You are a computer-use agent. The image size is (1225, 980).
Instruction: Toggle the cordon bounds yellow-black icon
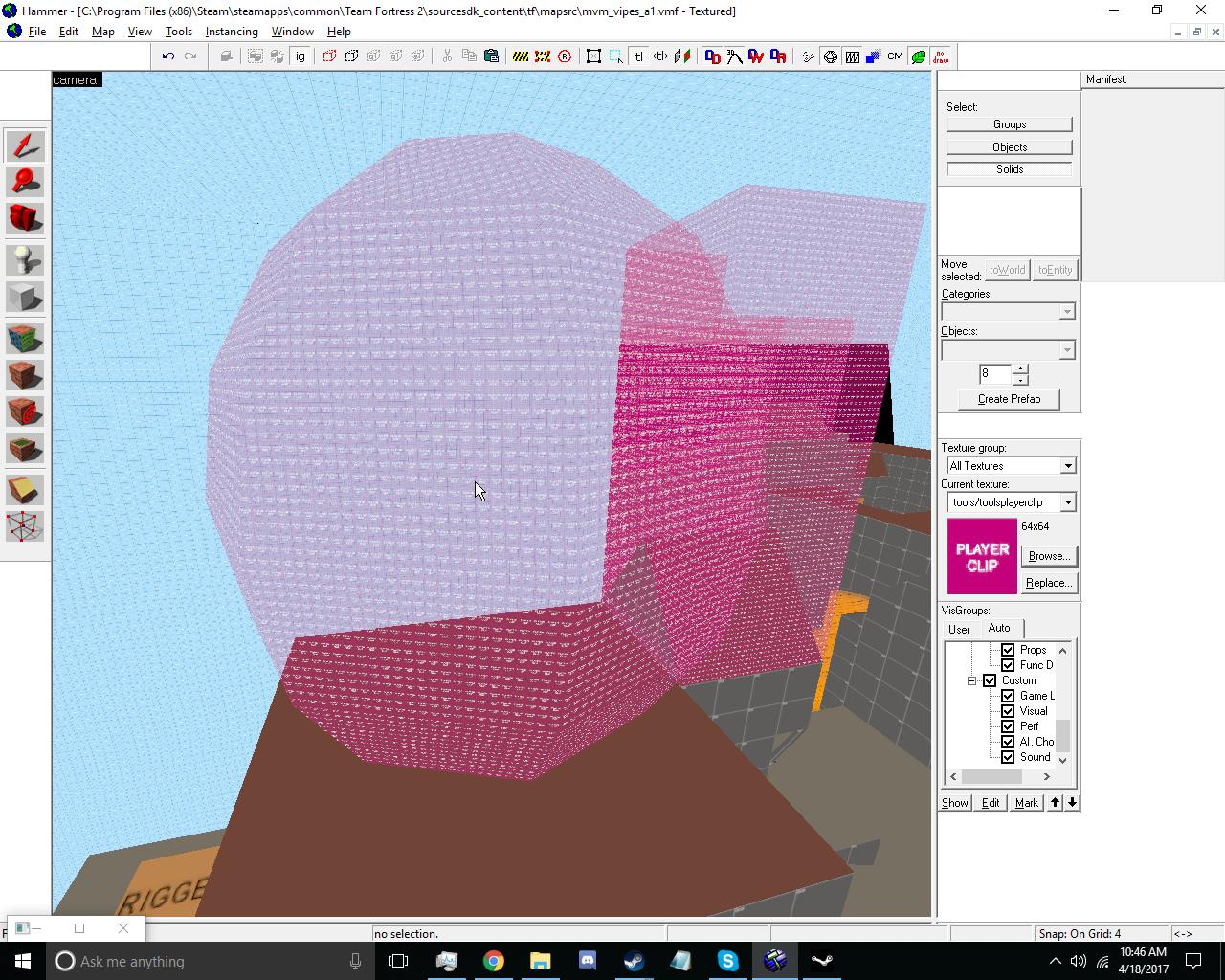(521, 56)
